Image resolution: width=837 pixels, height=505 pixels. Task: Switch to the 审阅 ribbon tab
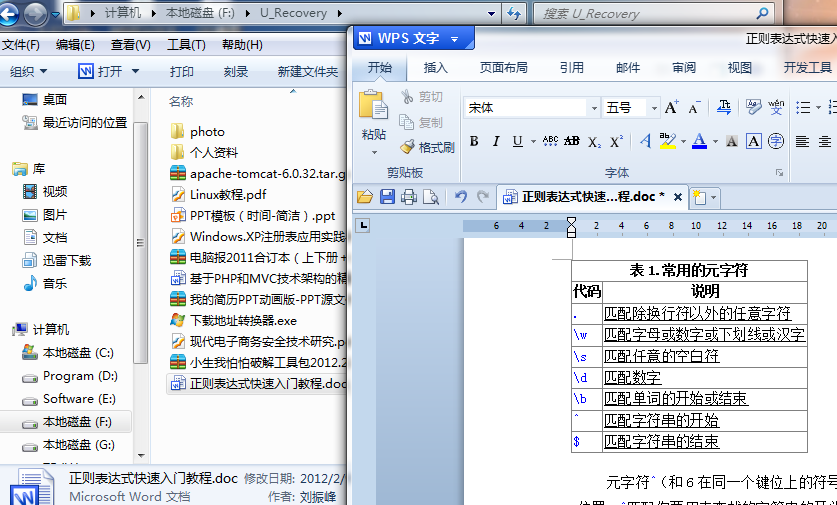pyautogui.click(x=684, y=67)
